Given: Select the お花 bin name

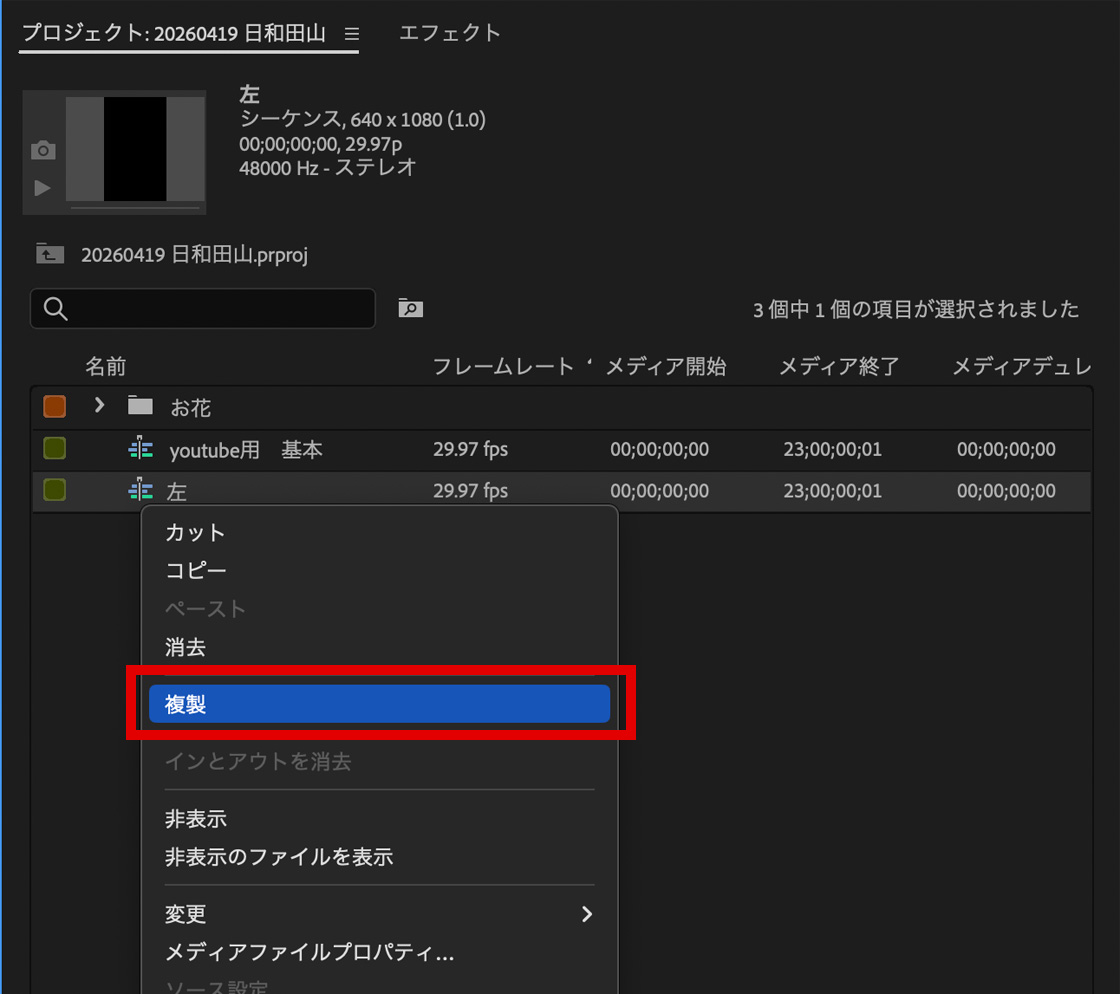Looking at the screenshot, I should pyautogui.click(x=191, y=408).
